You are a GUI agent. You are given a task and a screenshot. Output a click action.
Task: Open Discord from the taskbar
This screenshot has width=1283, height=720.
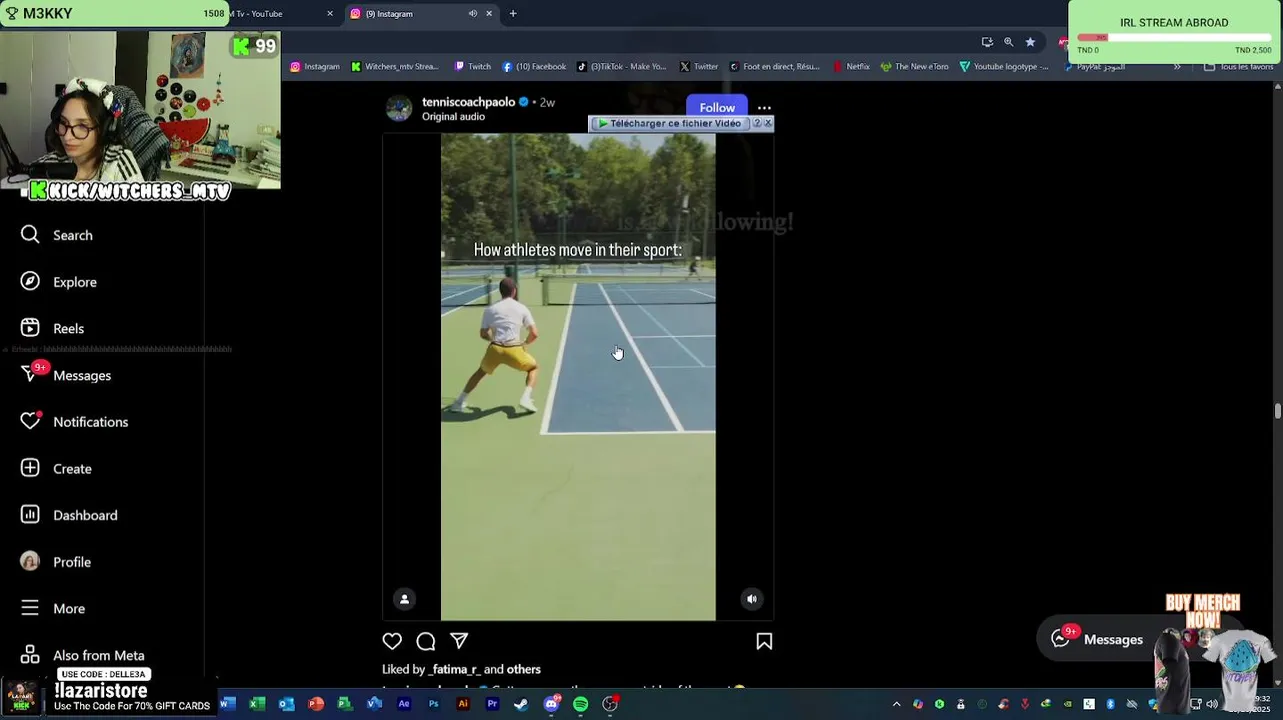pos(551,704)
